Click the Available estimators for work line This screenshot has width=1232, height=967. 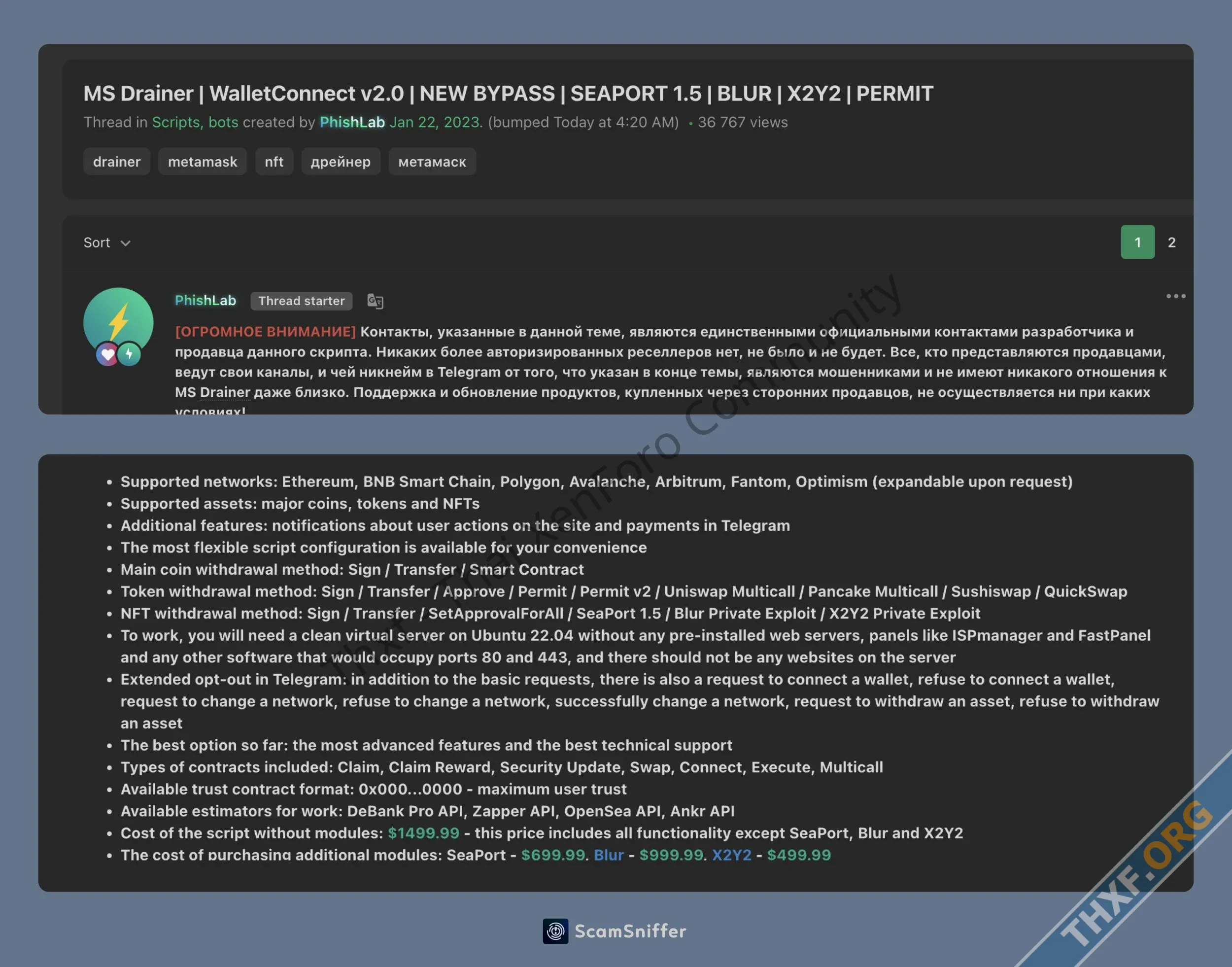point(427,811)
